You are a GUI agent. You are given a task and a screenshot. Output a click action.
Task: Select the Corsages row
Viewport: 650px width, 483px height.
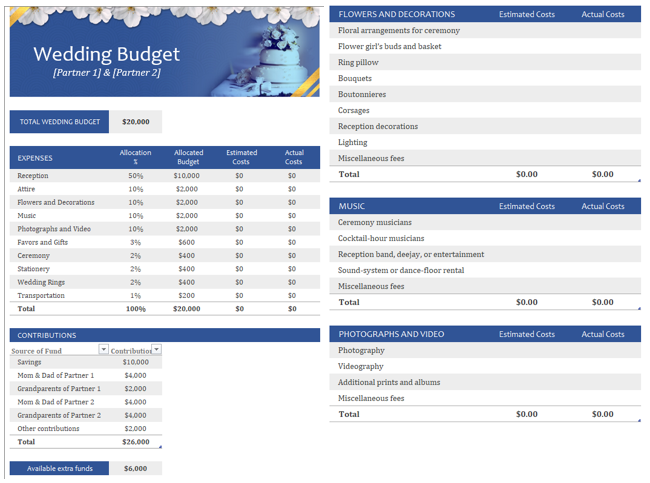point(485,110)
